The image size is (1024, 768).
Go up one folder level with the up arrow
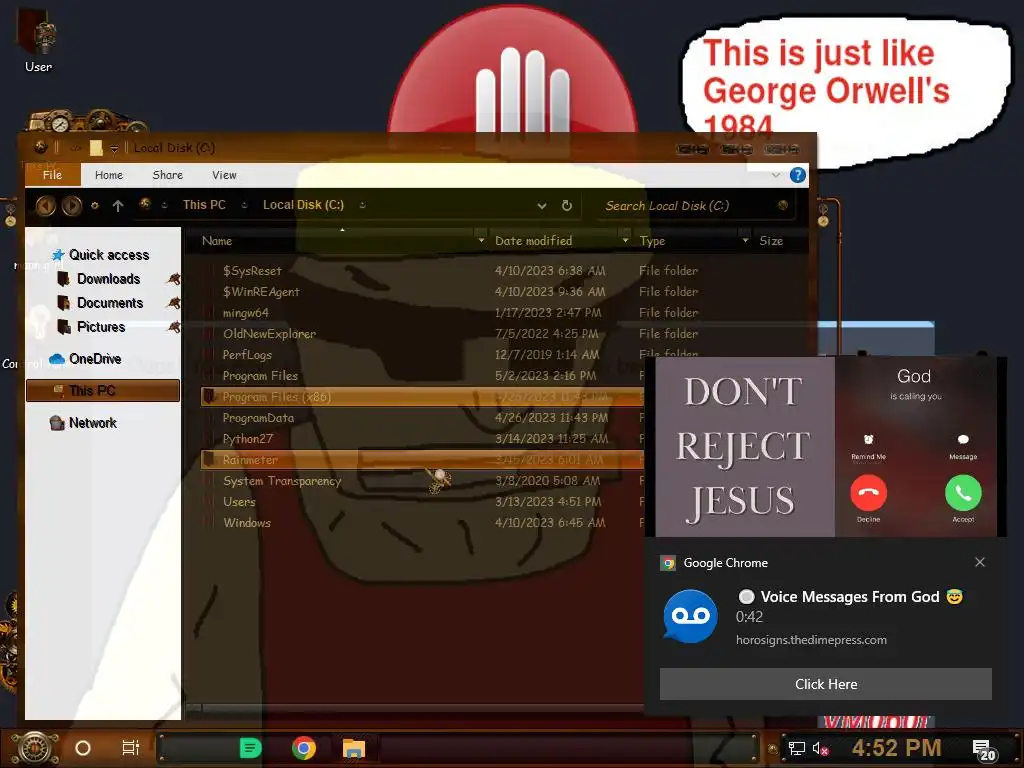click(x=118, y=206)
